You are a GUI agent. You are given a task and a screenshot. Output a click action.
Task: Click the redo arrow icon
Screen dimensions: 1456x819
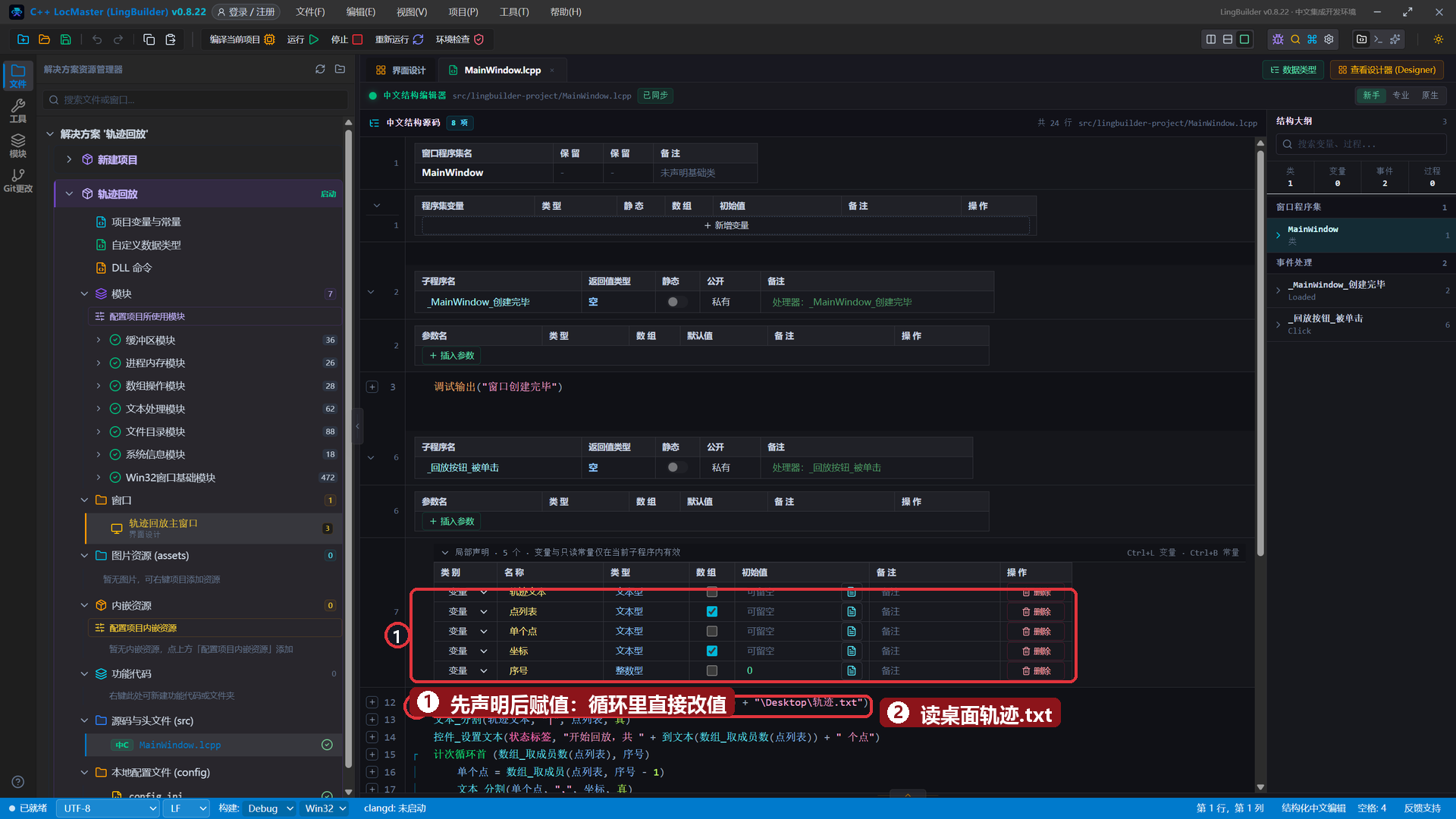118,39
